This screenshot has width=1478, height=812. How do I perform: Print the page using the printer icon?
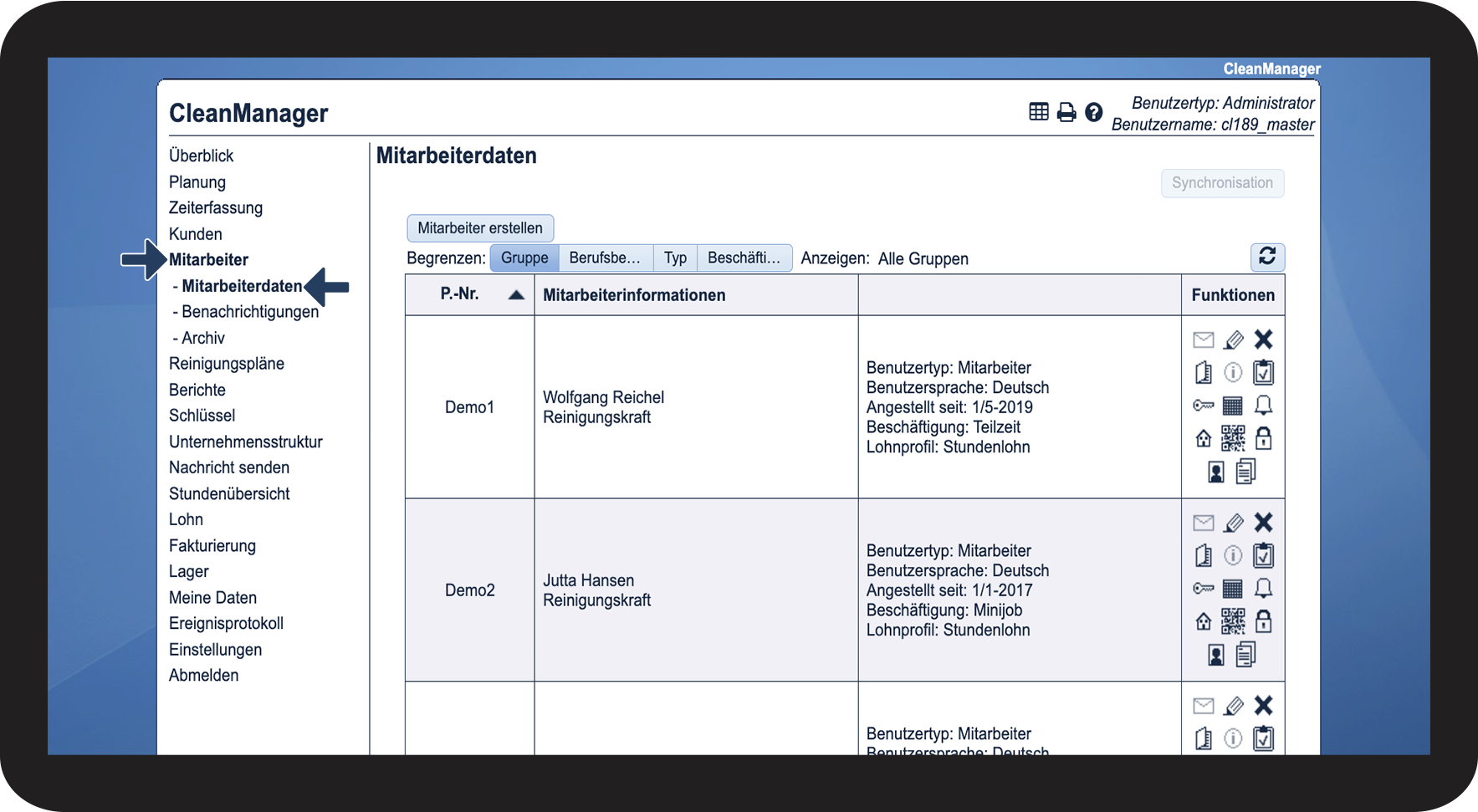1066,112
